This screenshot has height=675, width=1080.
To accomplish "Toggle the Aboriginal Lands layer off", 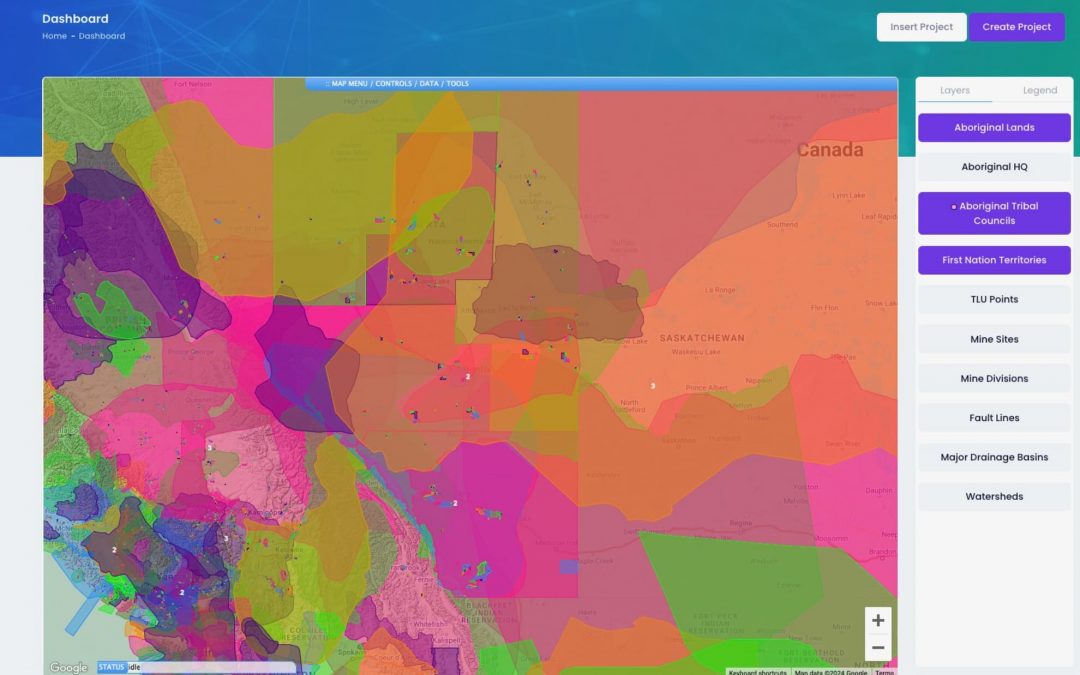I will [x=994, y=127].
